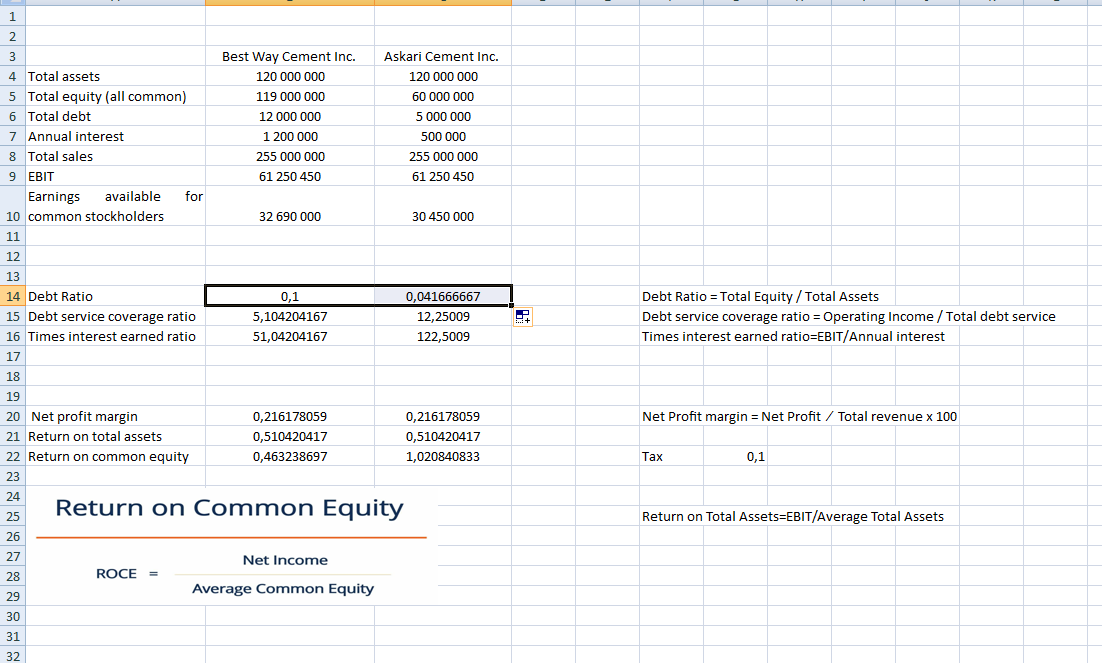Select the Debt Ratio formula note text
This screenshot has height=663, width=1102.
pyautogui.click(x=760, y=296)
